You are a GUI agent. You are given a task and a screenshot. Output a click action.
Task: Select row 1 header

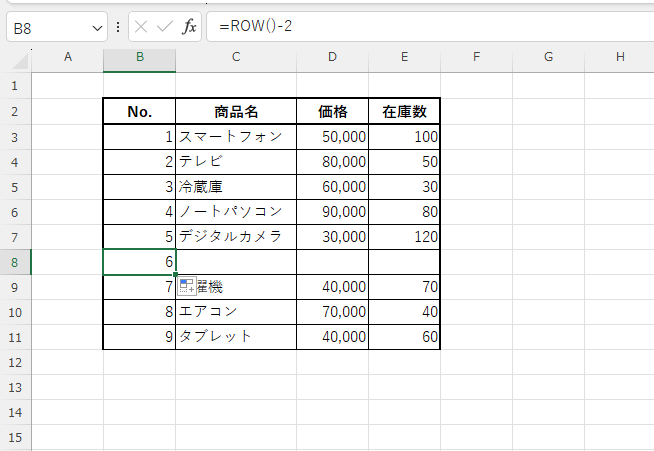15,86
